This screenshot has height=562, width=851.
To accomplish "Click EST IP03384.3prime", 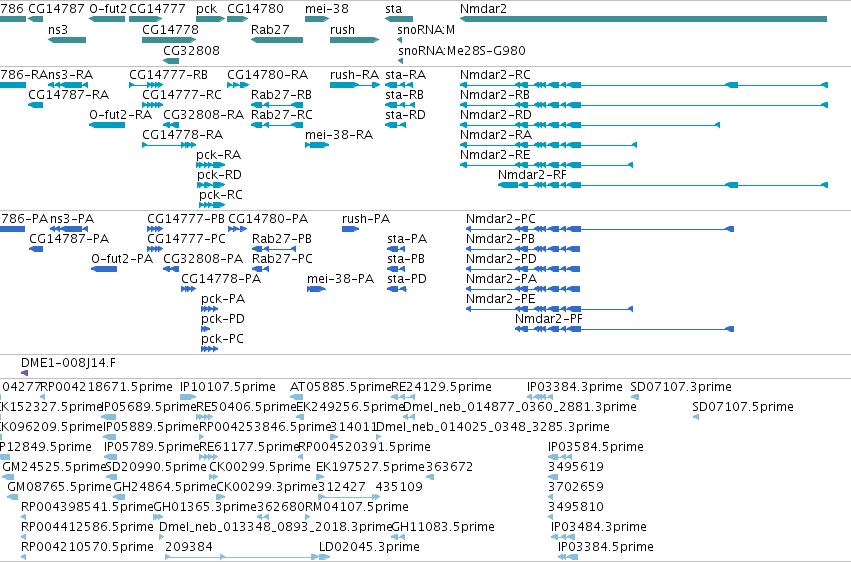I will click(x=575, y=387).
